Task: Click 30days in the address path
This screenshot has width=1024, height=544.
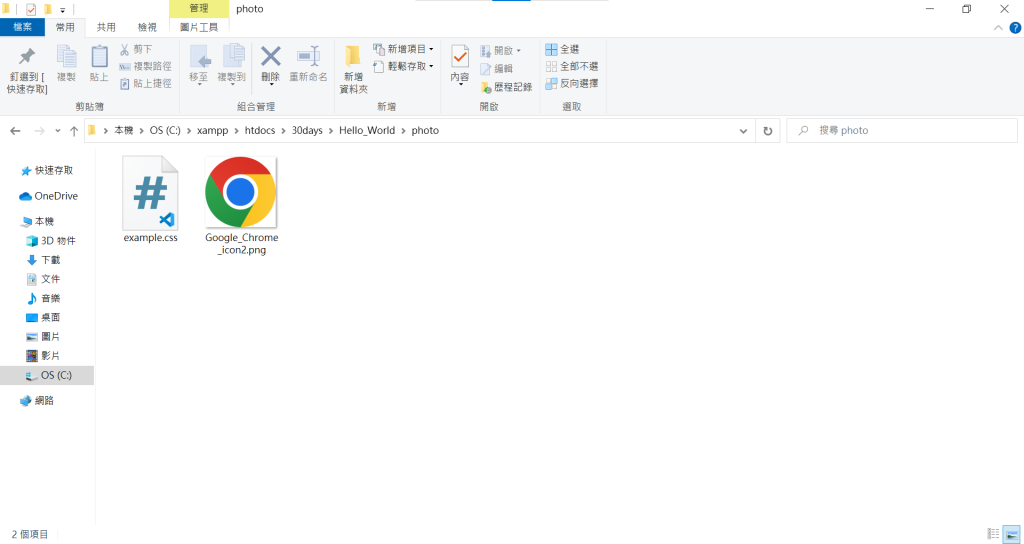Action: [x=307, y=130]
